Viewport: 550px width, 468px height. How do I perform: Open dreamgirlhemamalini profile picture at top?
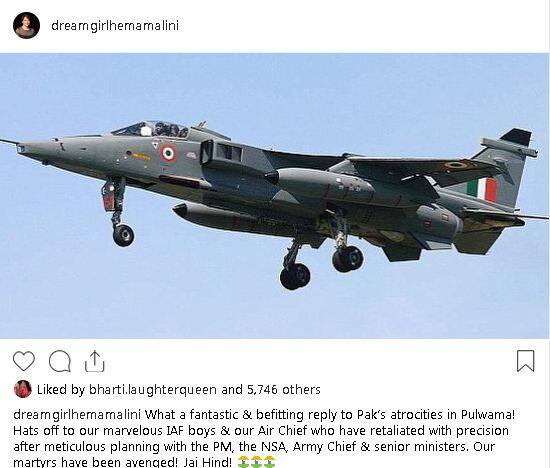(x=26, y=25)
